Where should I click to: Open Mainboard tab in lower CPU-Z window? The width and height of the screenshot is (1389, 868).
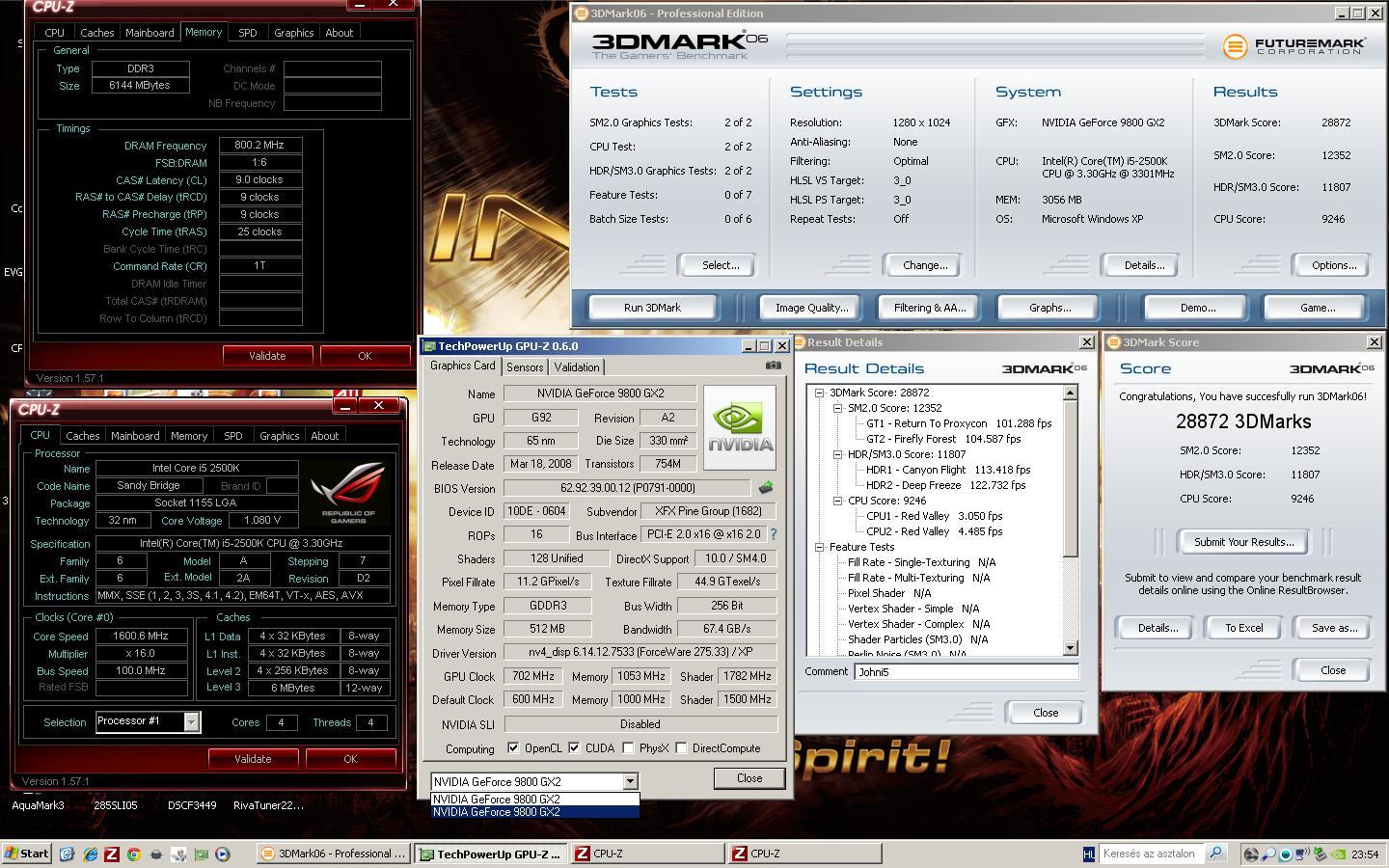(x=135, y=436)
